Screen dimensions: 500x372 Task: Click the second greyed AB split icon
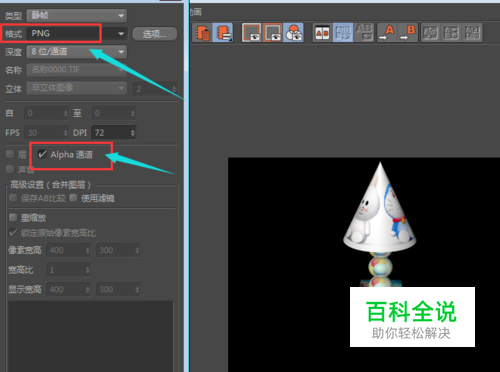[451, 33]
